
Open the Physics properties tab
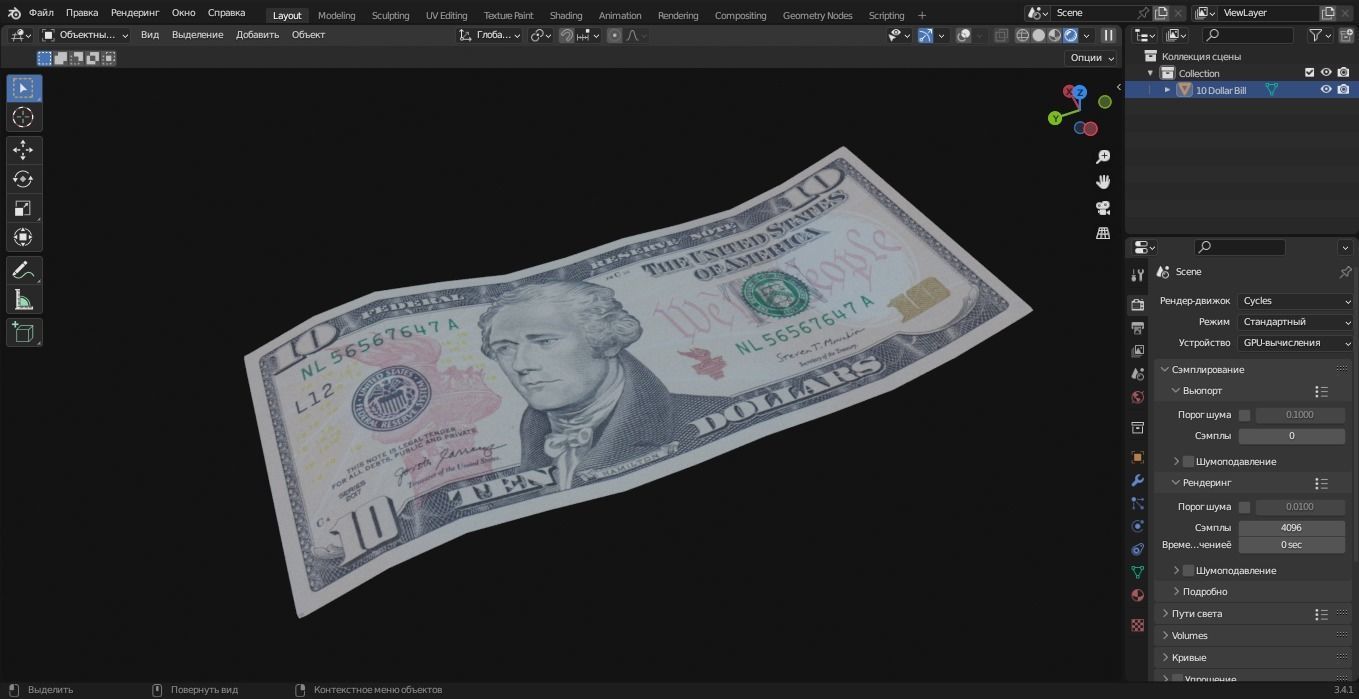pos(1137,526)
